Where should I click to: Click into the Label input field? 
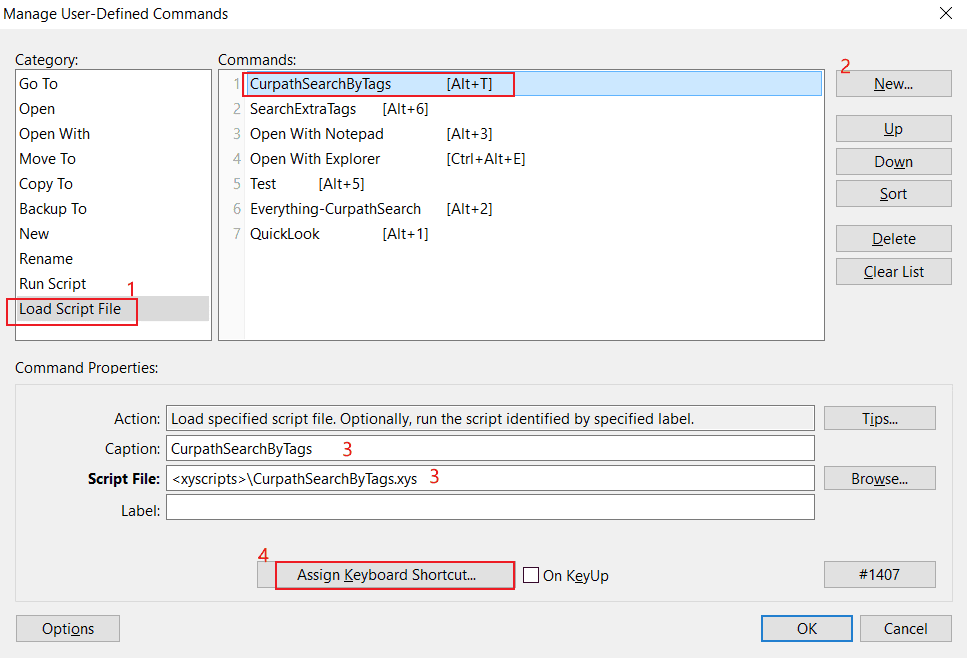click(490, 508)
